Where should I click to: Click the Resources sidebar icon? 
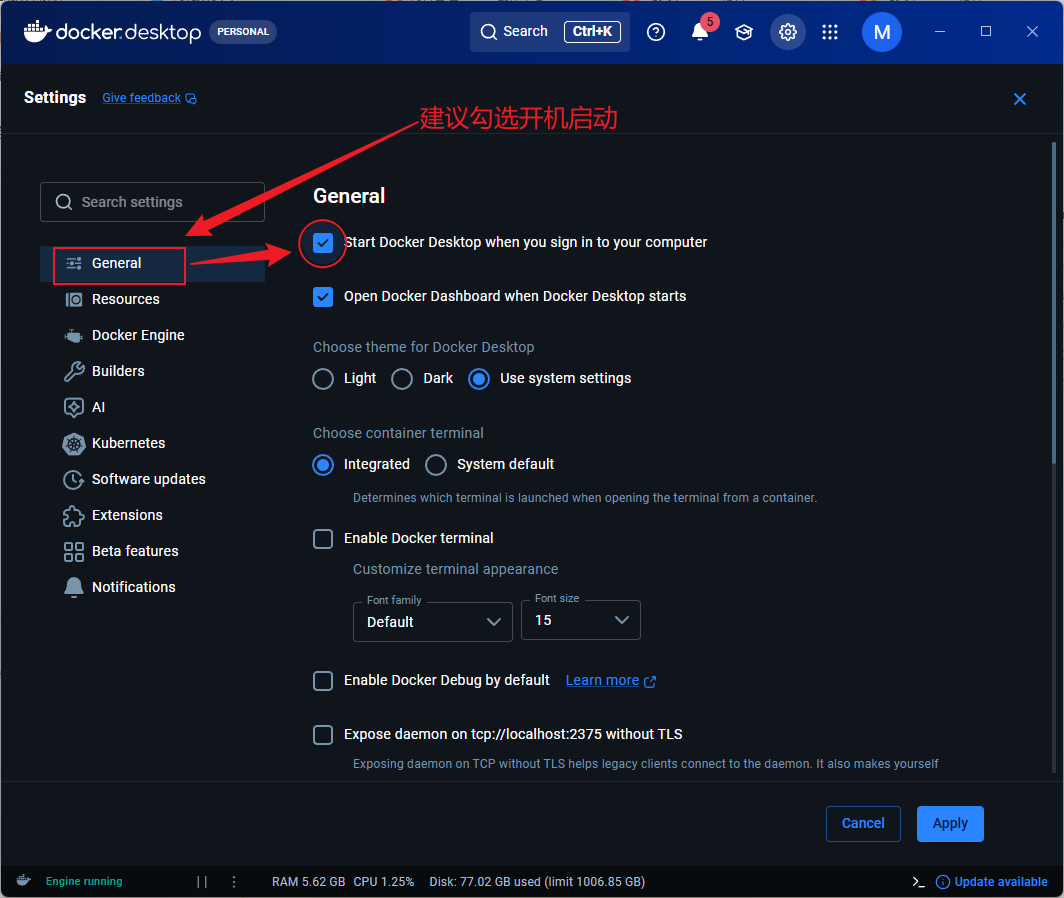(73, 299)
